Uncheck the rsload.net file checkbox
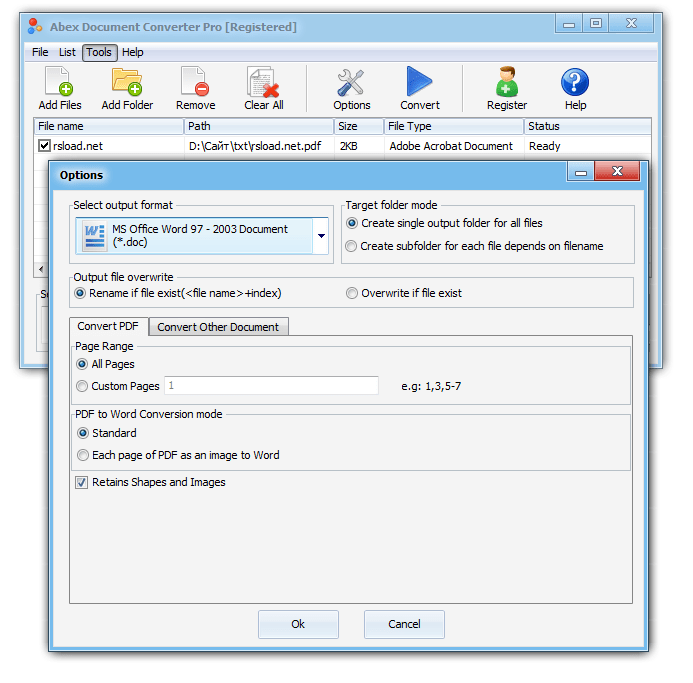 pyautogui.click(x=44, y=145)
